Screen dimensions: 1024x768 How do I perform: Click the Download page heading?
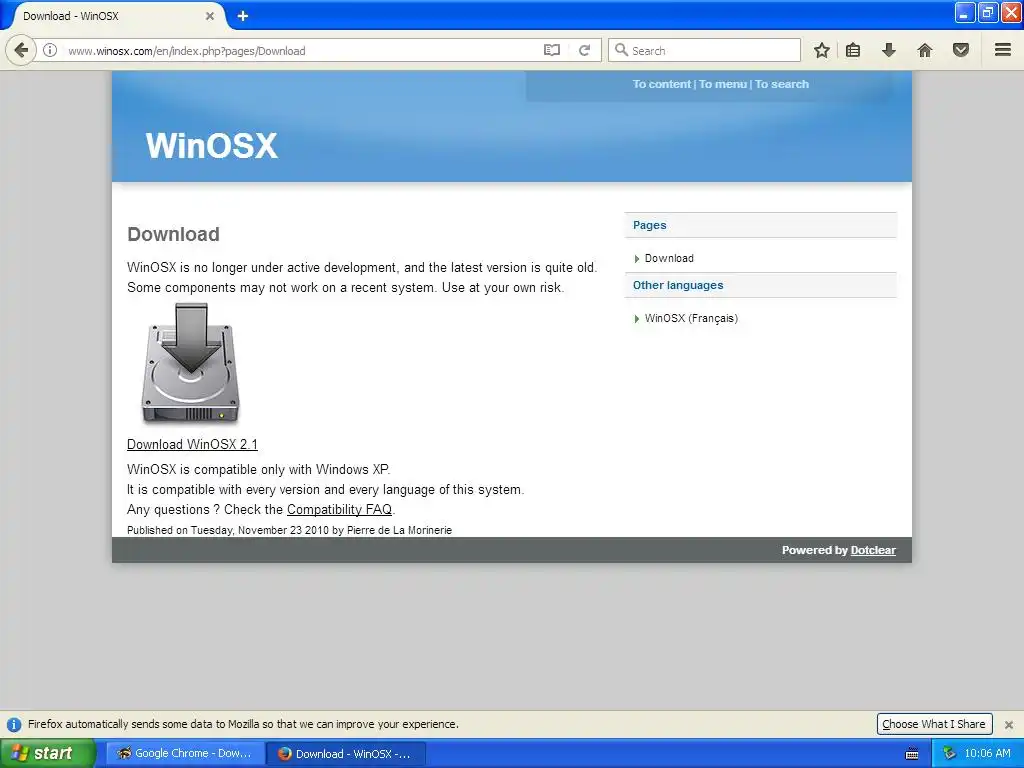[173, 234]
